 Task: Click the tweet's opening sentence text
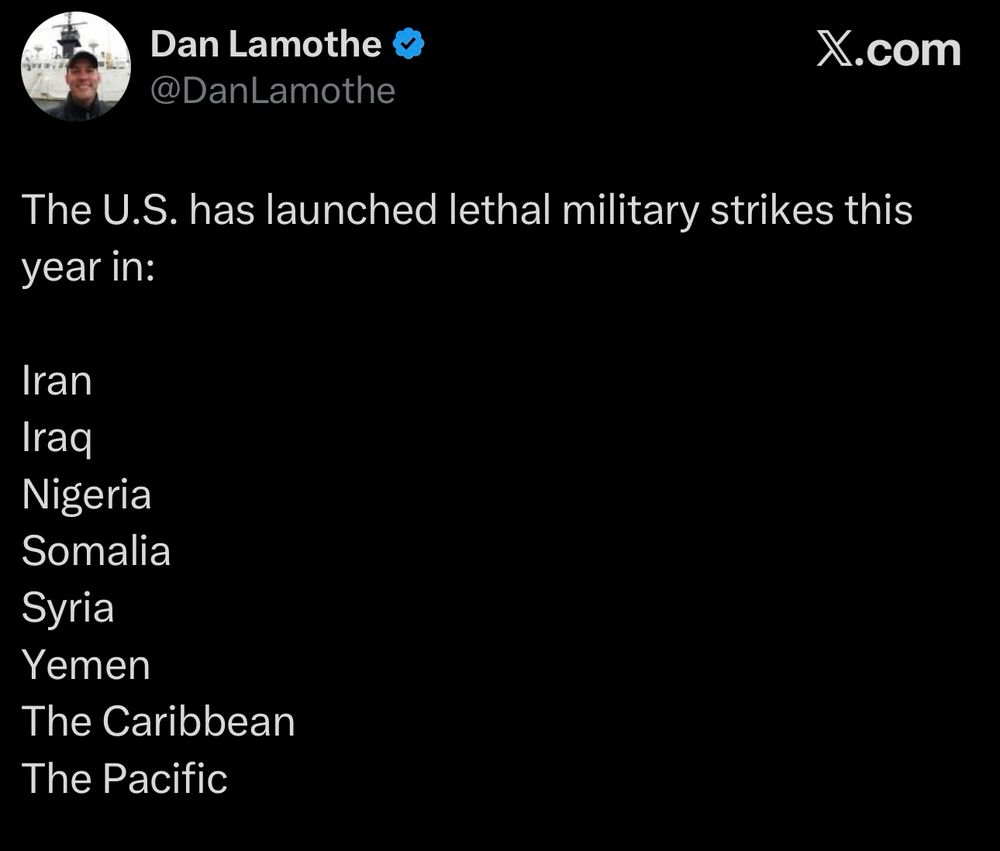coord(467,238)
